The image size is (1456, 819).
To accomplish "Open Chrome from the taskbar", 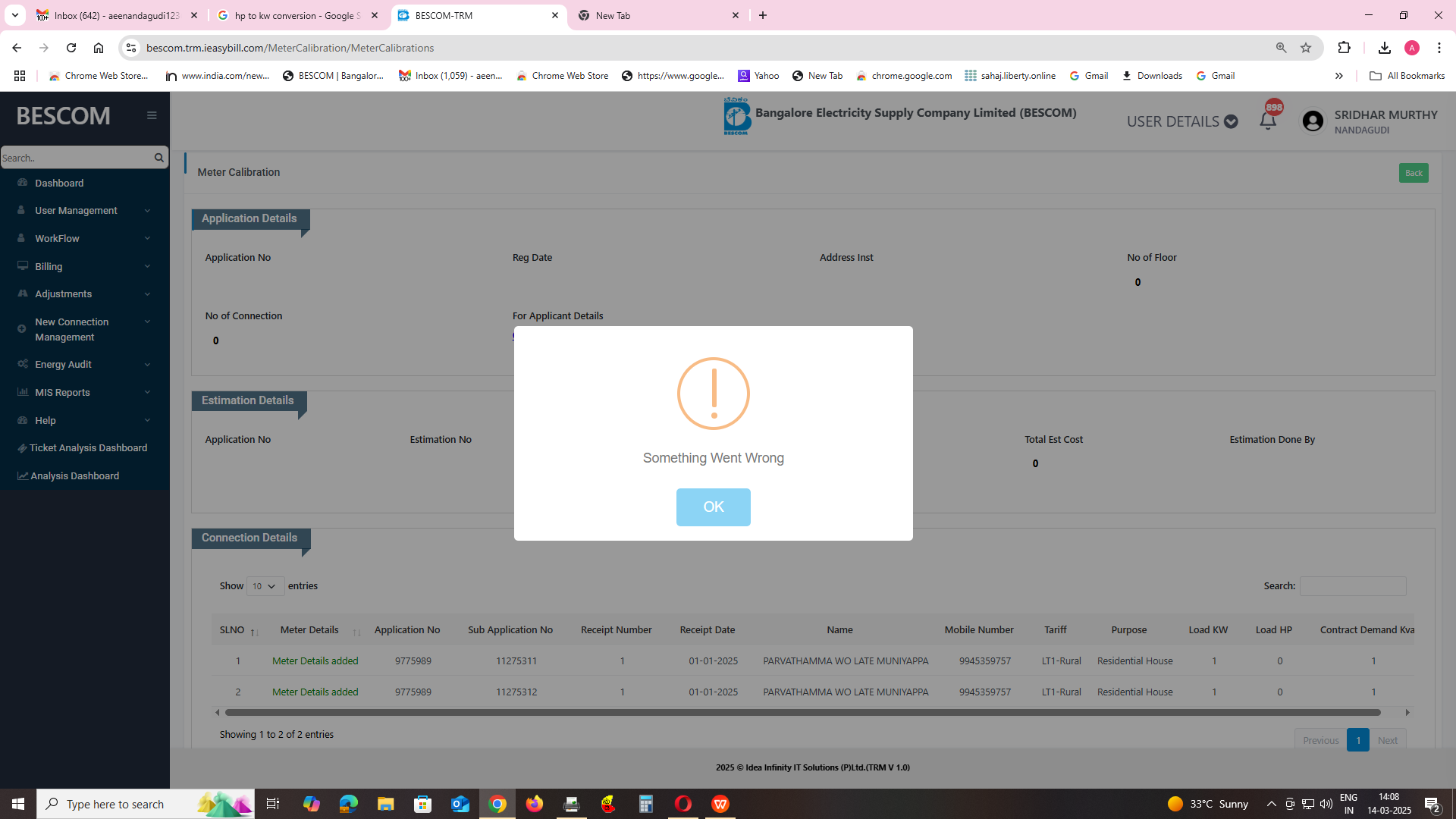I will tap(497, 804).
